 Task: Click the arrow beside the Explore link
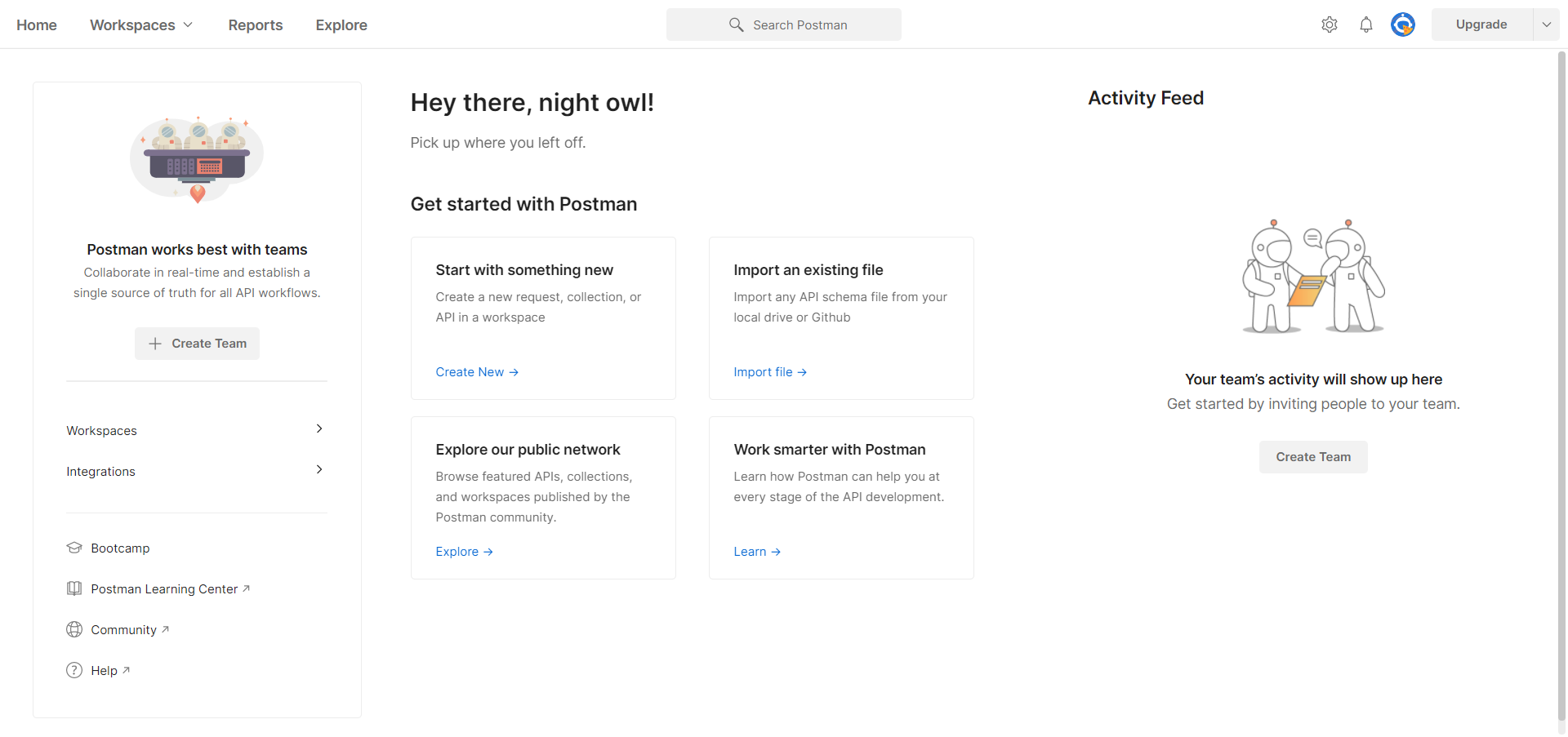pyautogui.click(x=488, y=552)
